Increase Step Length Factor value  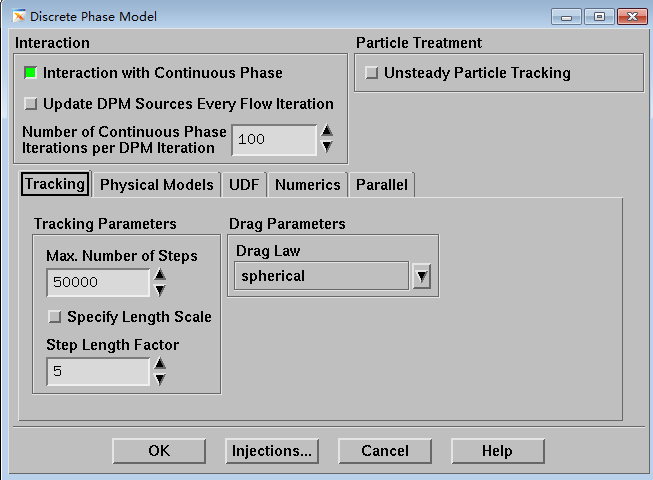click(x=159, y=364)
